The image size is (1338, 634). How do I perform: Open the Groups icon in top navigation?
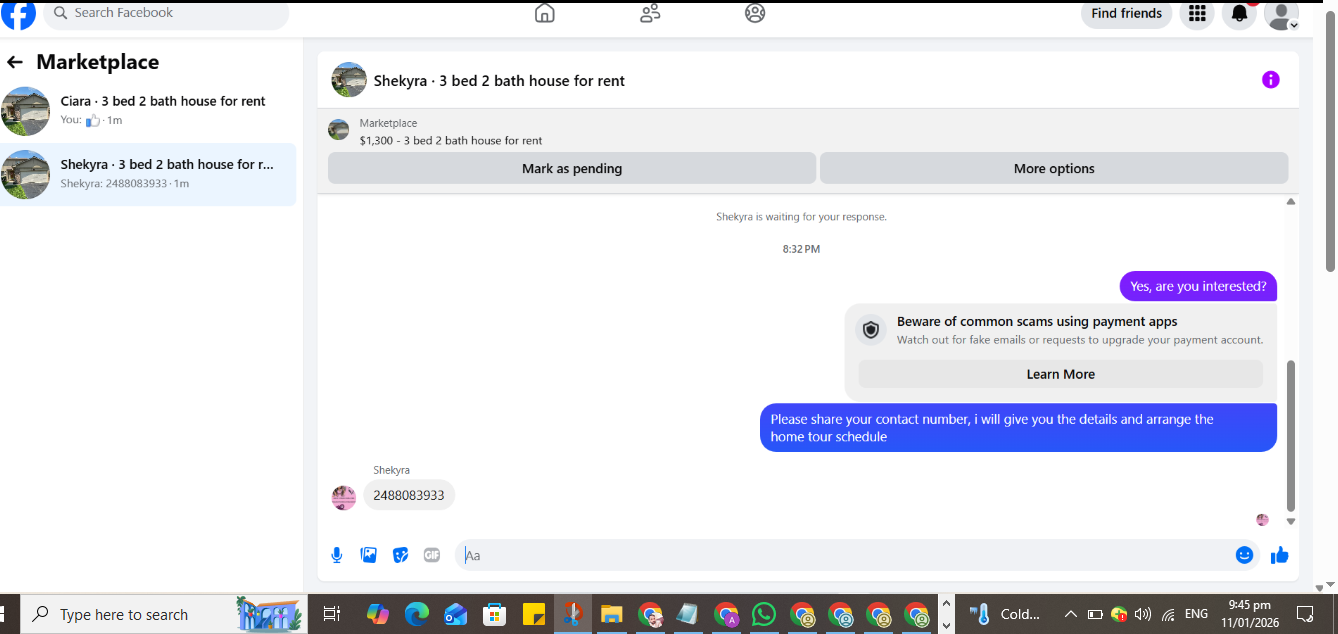(x=755, y=13)
